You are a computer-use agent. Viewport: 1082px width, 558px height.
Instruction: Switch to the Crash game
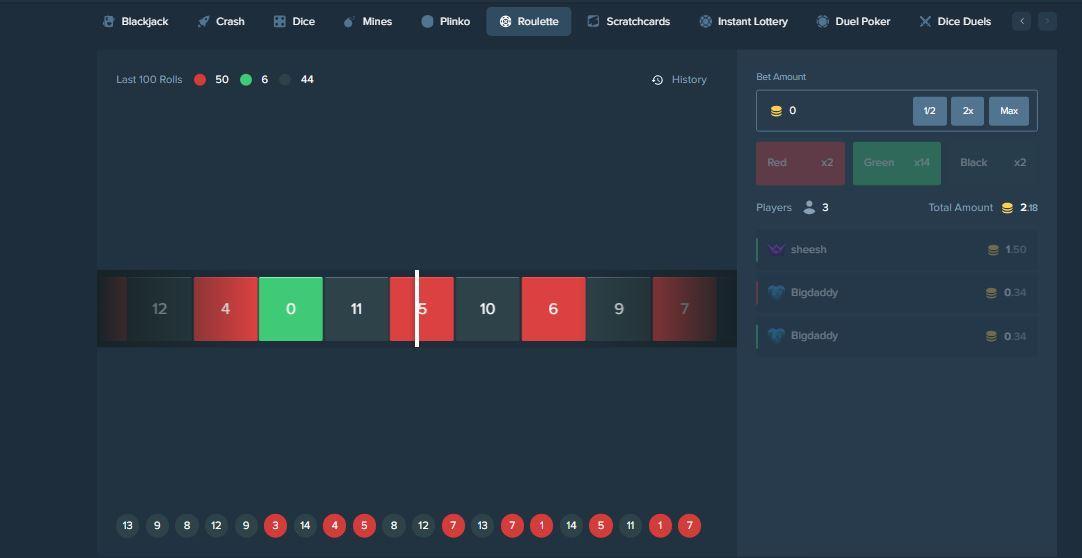coord(221,21)
